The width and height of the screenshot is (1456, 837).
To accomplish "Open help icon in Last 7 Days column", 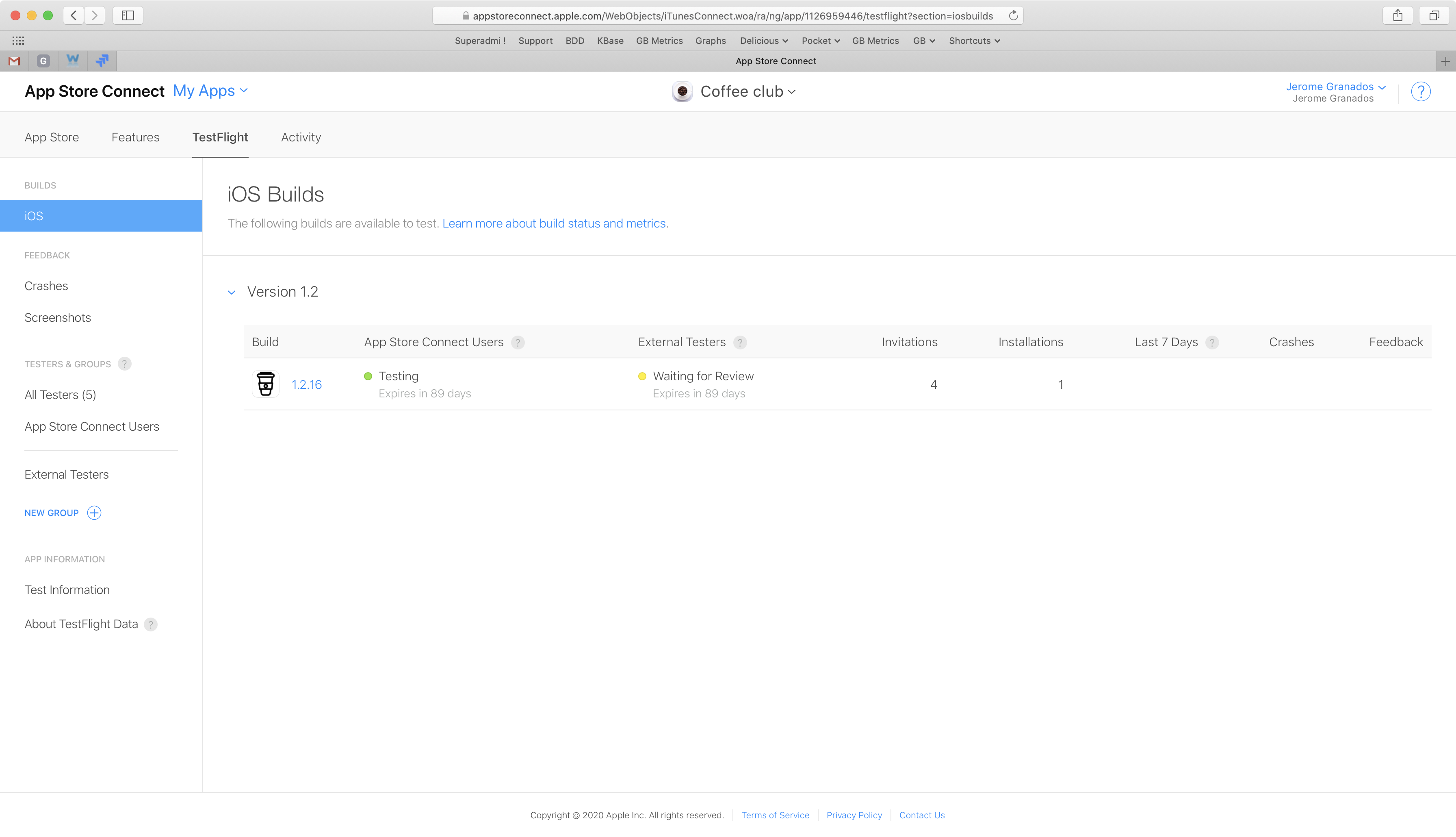I will [x=1212, y=342].
